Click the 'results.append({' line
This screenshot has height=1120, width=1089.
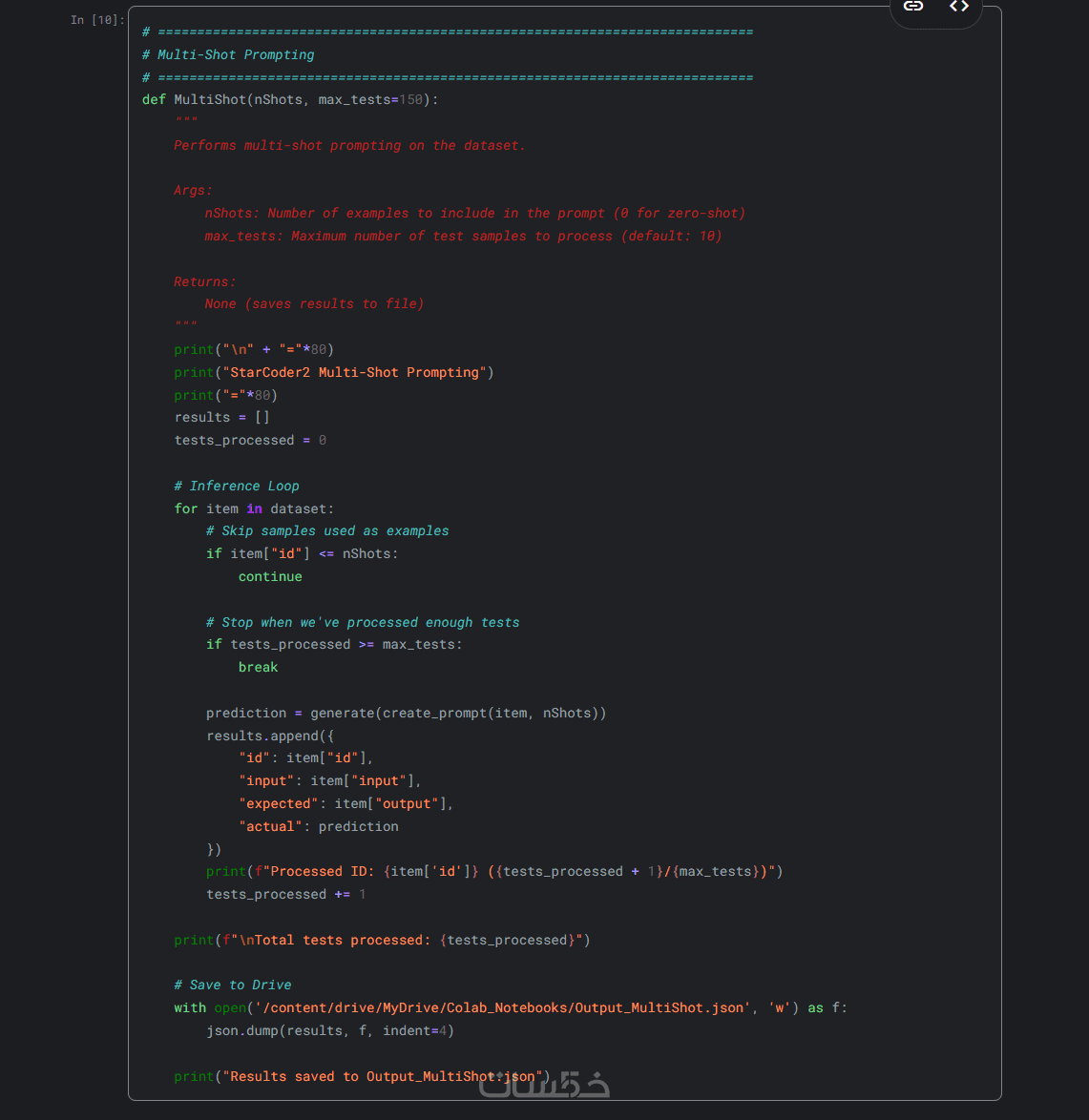click(x=270, y=736)
